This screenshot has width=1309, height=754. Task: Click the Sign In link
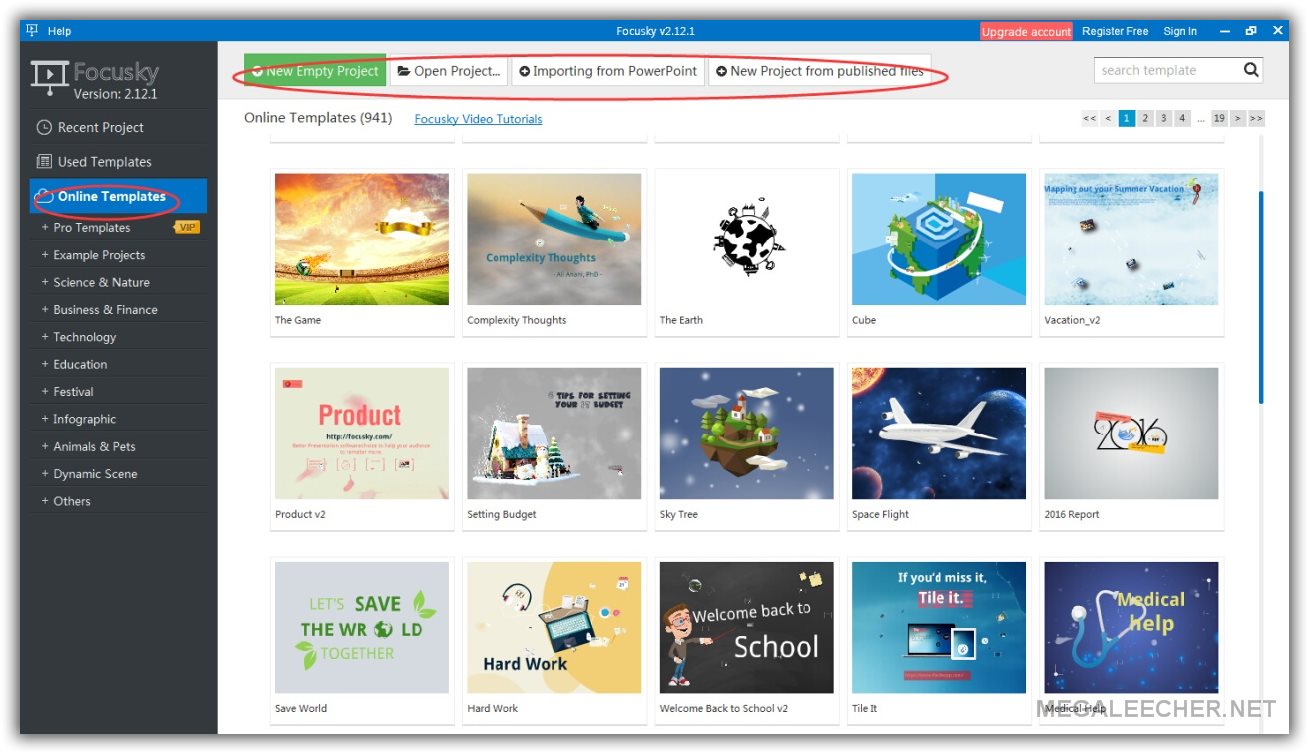click(1180, 31)
